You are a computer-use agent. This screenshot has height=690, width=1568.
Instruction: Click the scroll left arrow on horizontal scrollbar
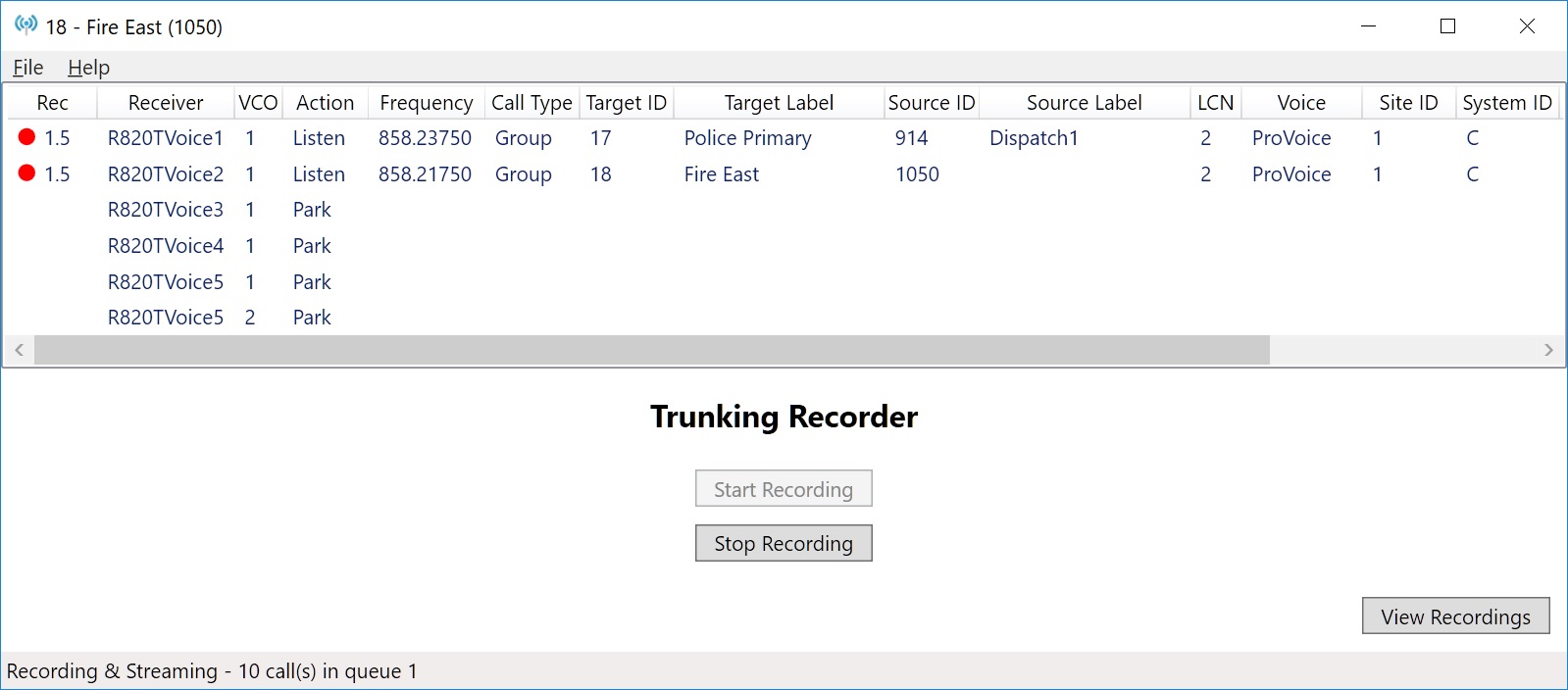click(x=19, y=350)
